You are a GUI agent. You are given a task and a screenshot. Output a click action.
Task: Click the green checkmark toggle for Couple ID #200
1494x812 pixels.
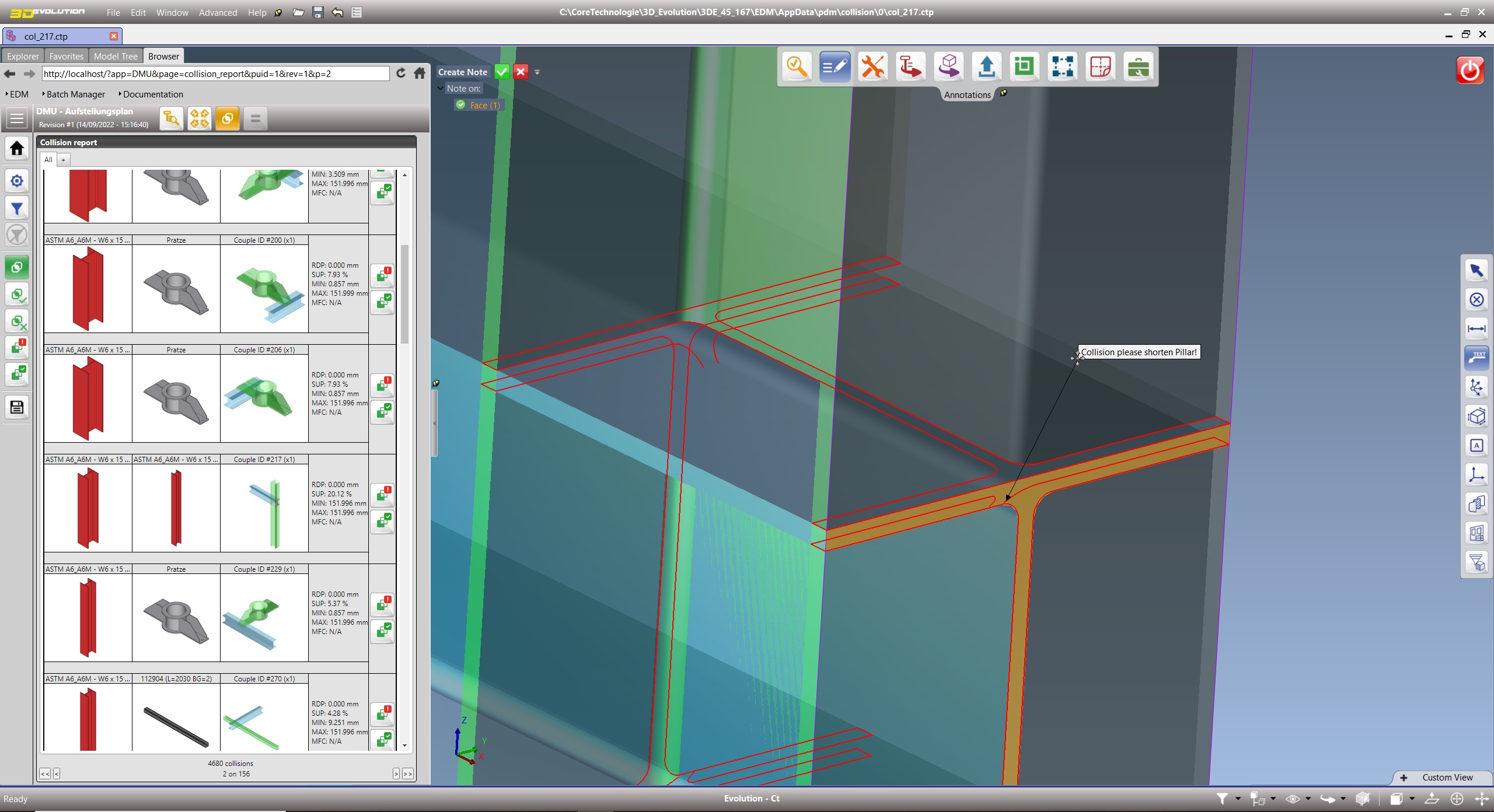pos(383,303)
